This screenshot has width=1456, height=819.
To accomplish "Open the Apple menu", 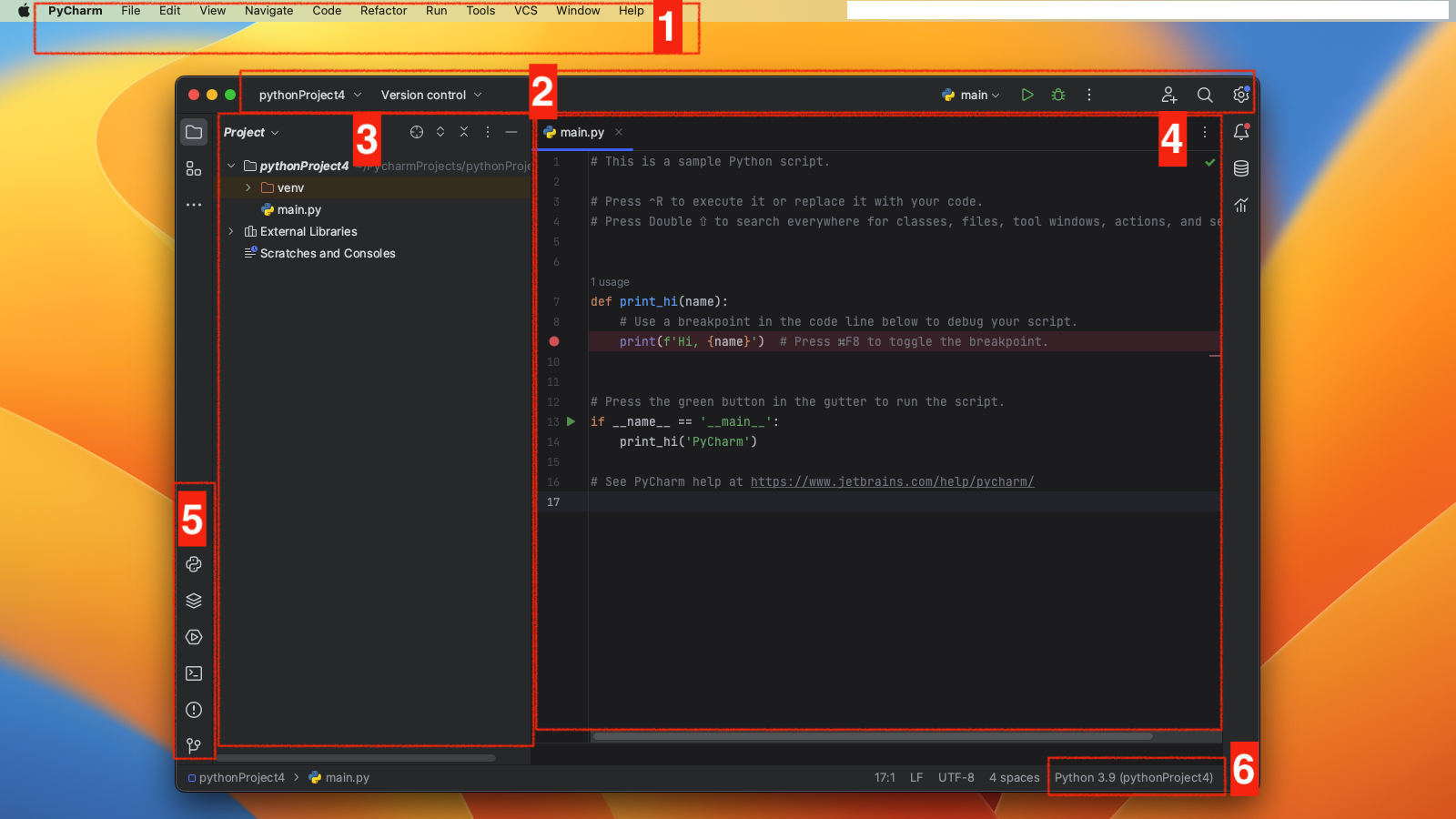I will (24, 11).
